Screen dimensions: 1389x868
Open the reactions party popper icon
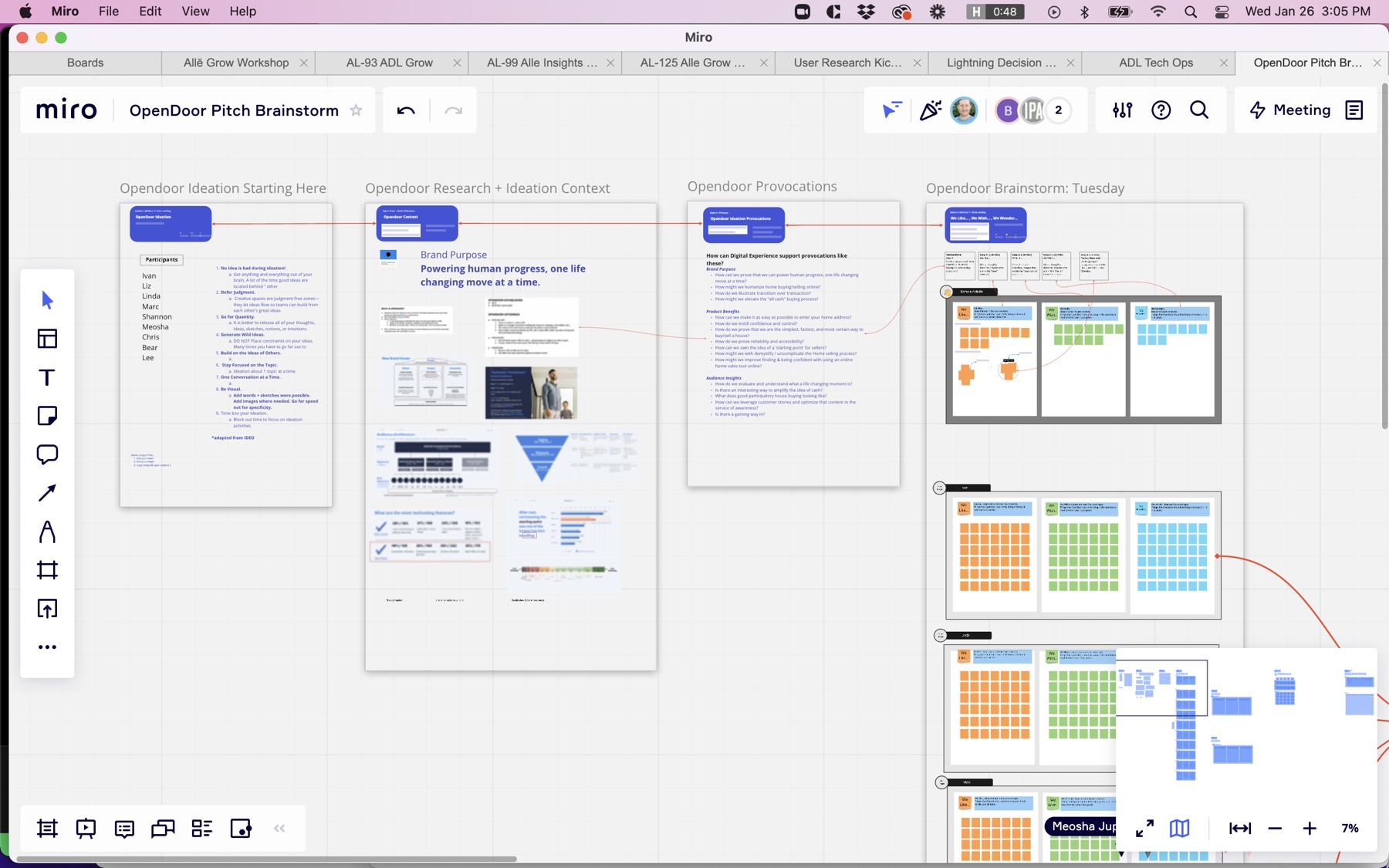(x=930, y=110)
